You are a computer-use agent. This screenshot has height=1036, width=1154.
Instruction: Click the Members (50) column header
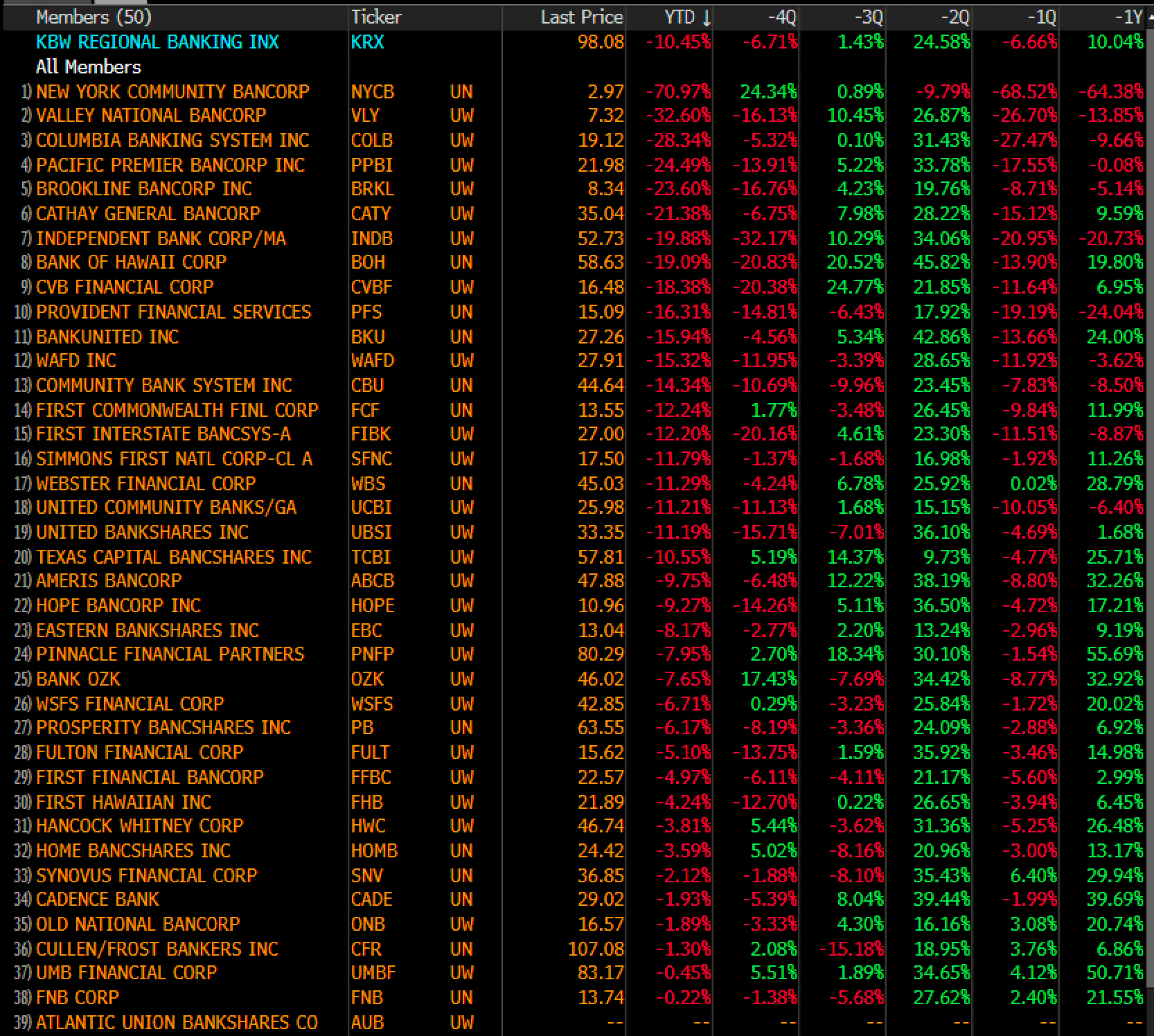click(x=94, y=17)
